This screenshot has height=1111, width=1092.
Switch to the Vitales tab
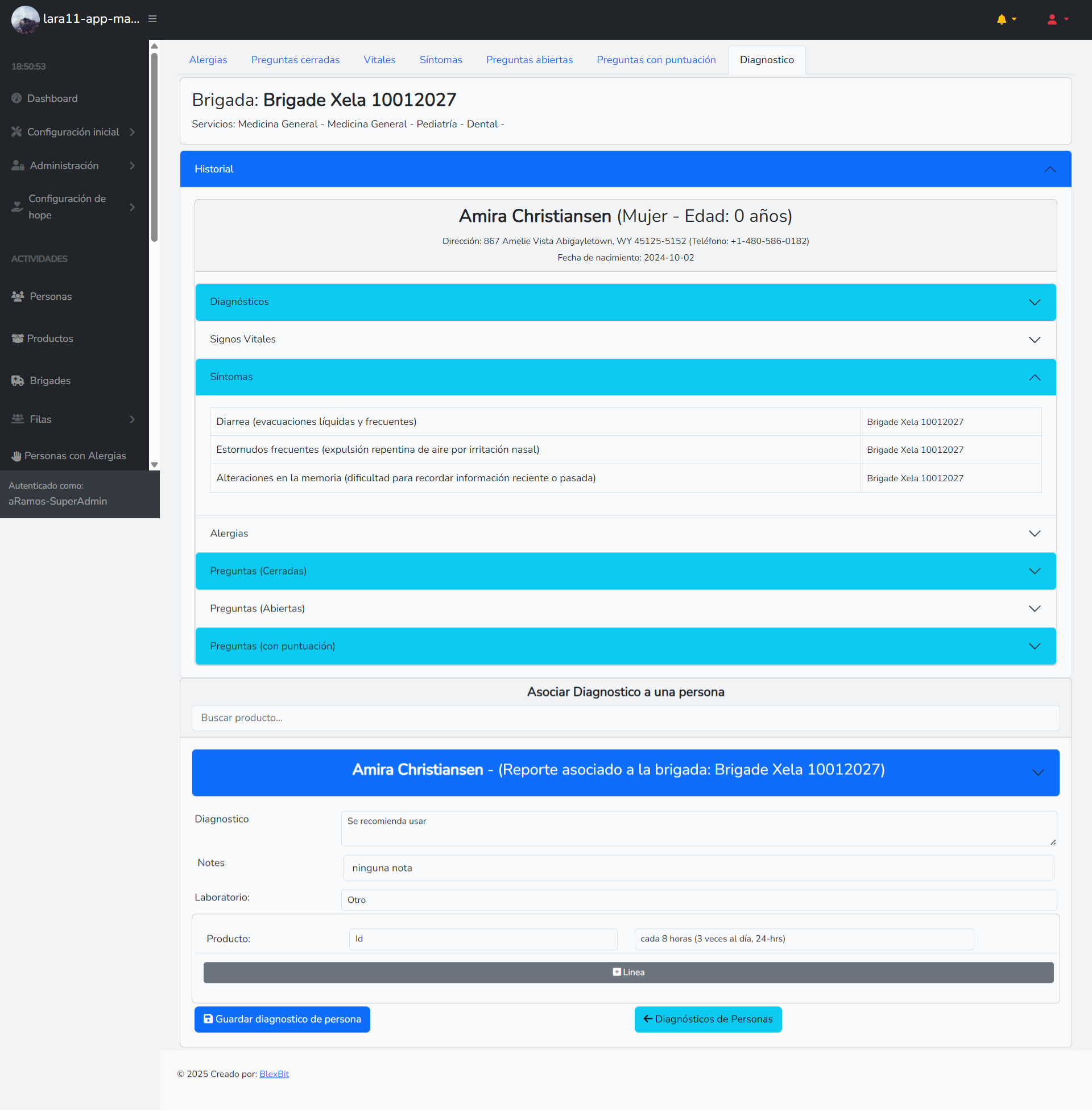[x=379, y=60]
